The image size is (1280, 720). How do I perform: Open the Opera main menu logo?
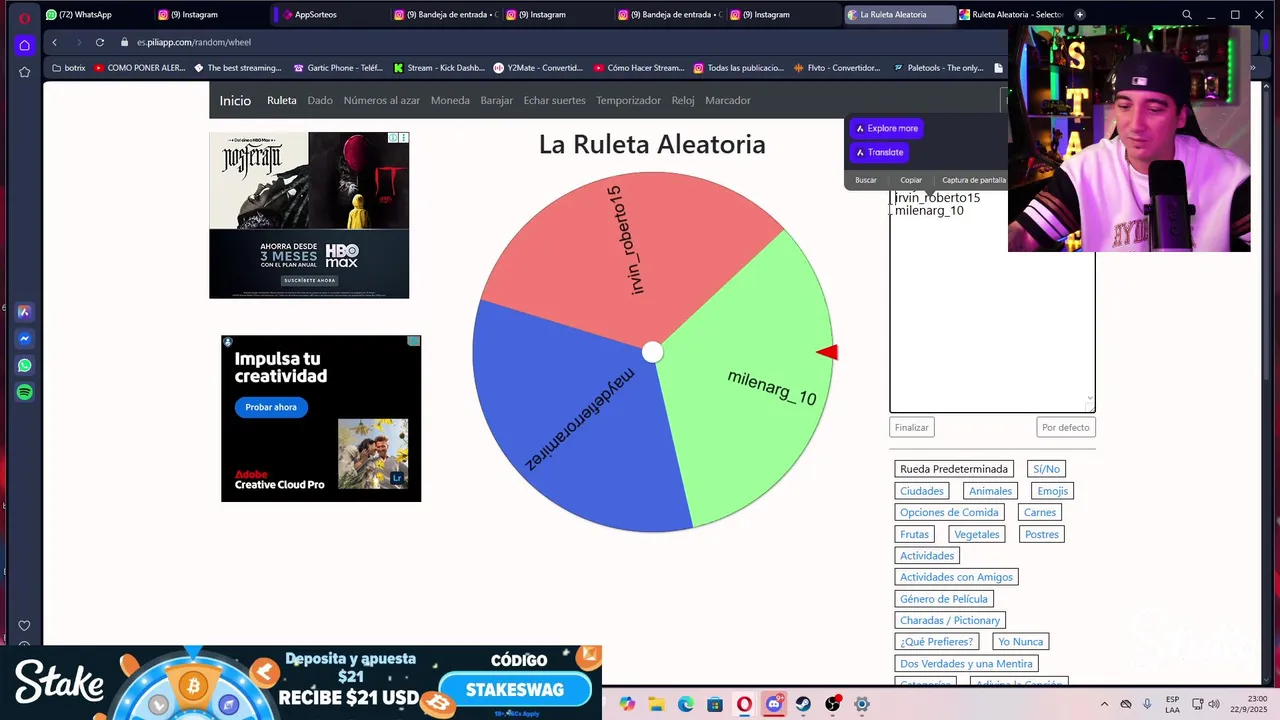[24, 17]
